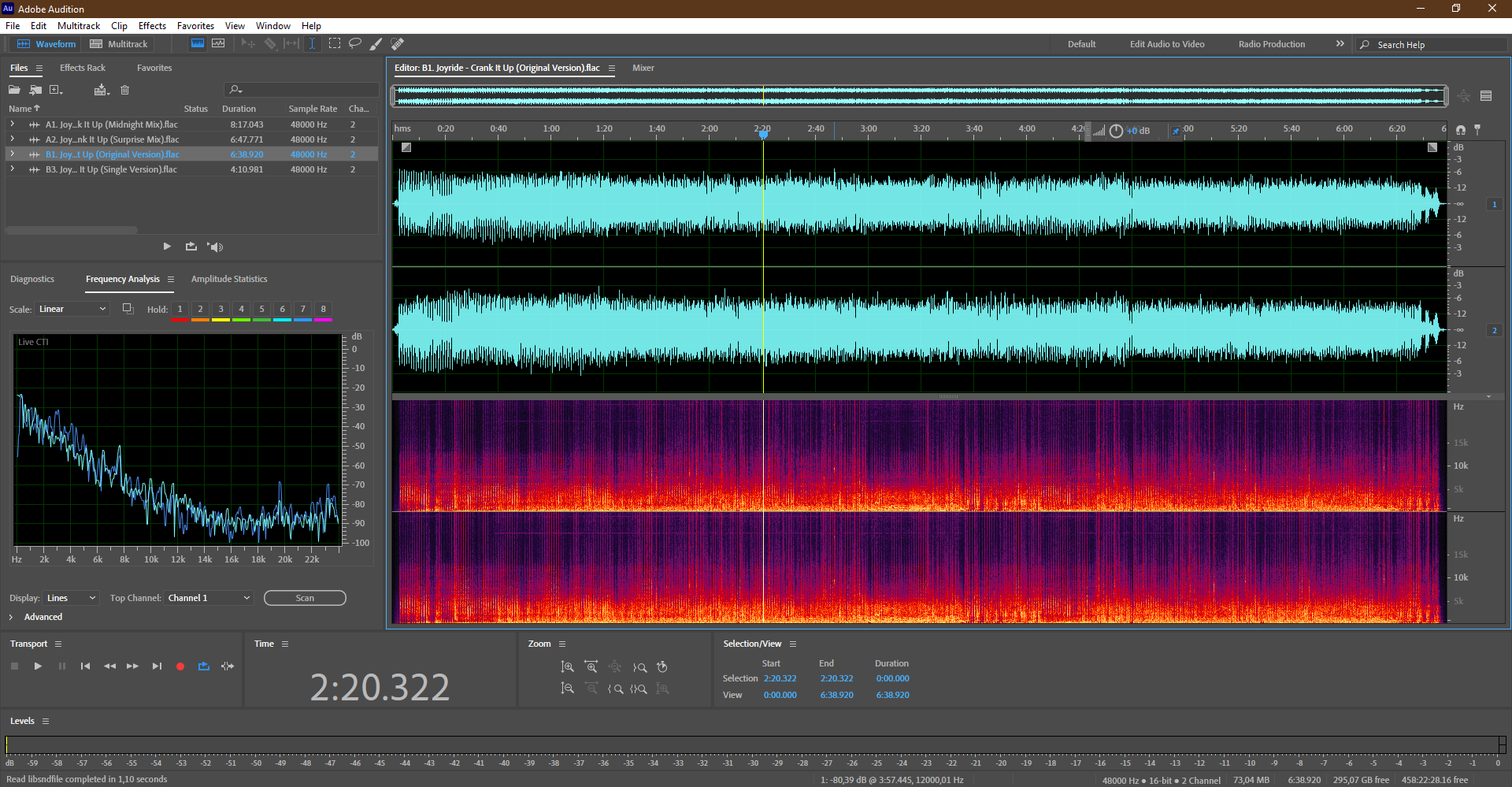The width and height of the screenshot is (1512, 787).
Task: Expand the A1. Joy...k It Up (Midnight Mix) file row
Action: tap(12, 124)
